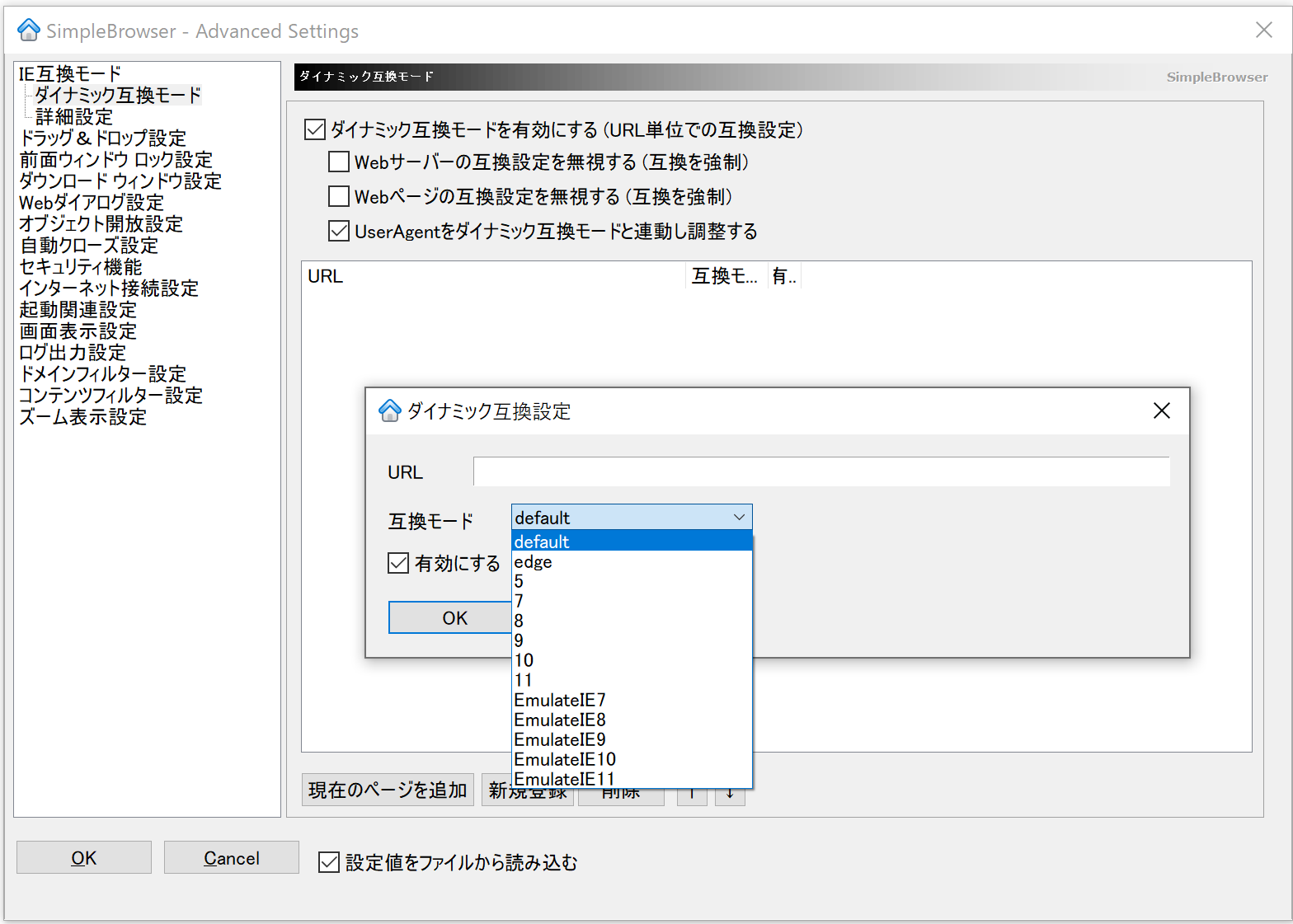Choose 5 in the 互換モード list
1293x924 pixels.
coord(632,582)
